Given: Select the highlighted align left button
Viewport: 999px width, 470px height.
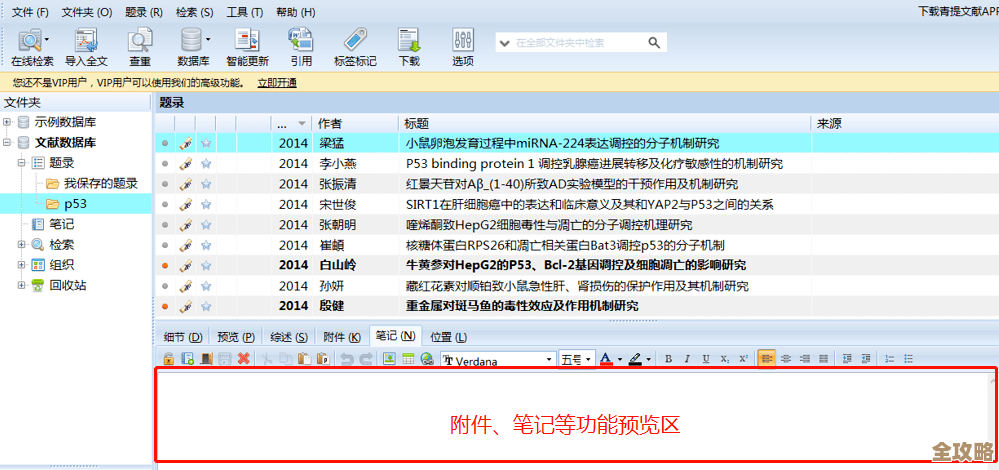Looking at the screenshot, I should pyautogui.click(x=767, y=359).
